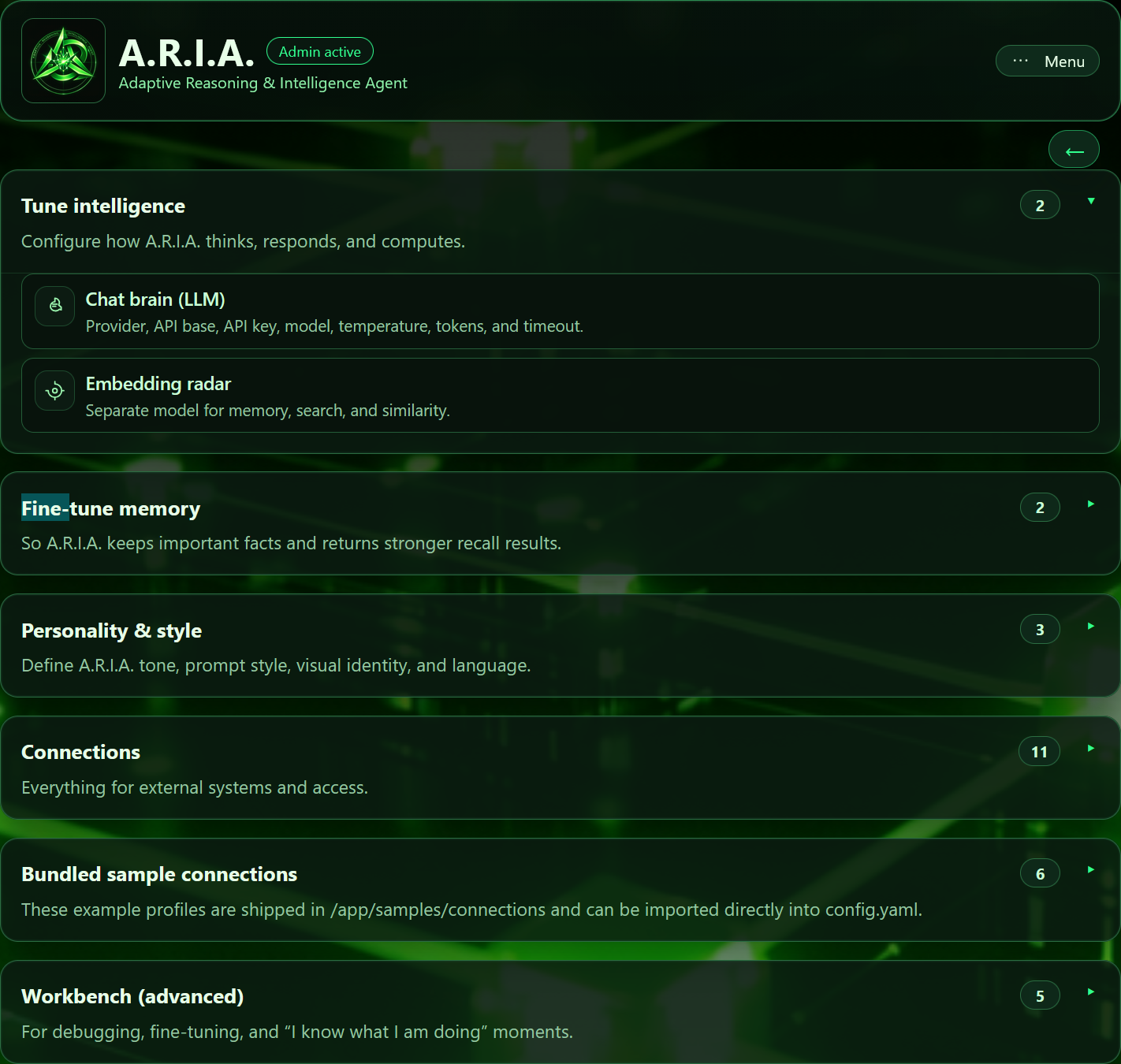Expand the Fine-tune memory section arrow
1121x1064 pixels.
coord(1091,504)
